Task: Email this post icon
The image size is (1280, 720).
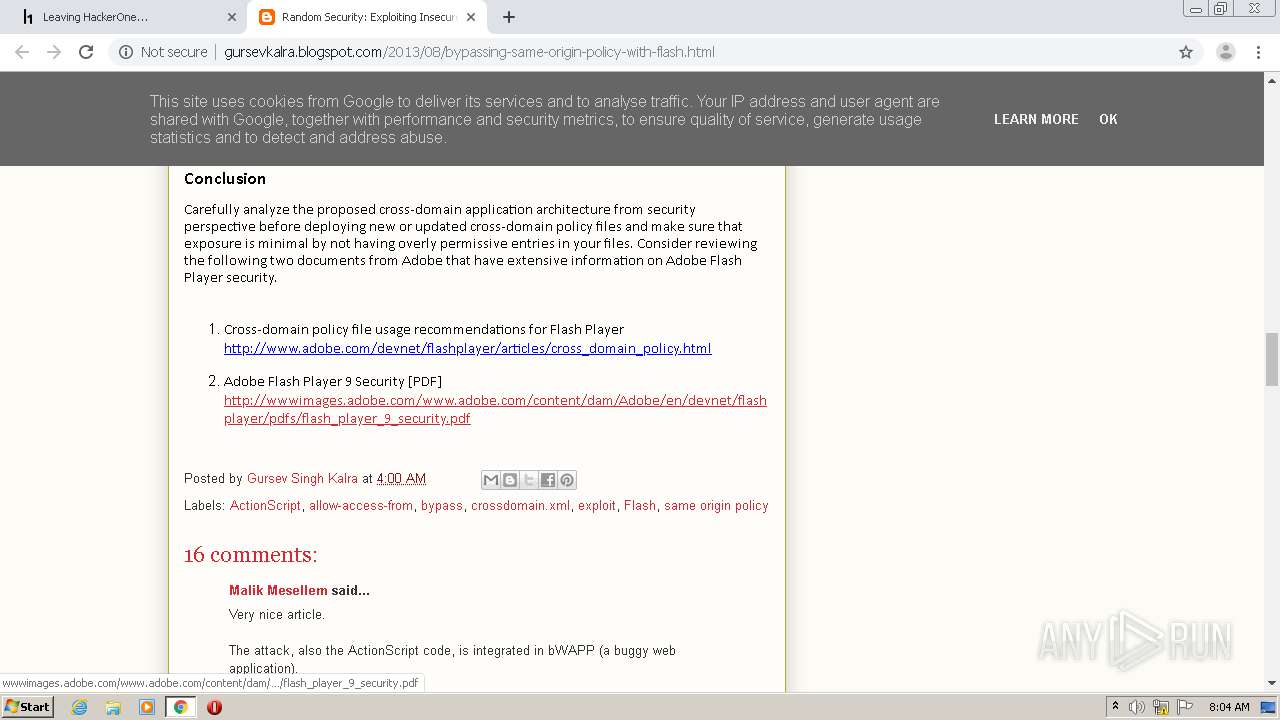Action: point(491,480)
